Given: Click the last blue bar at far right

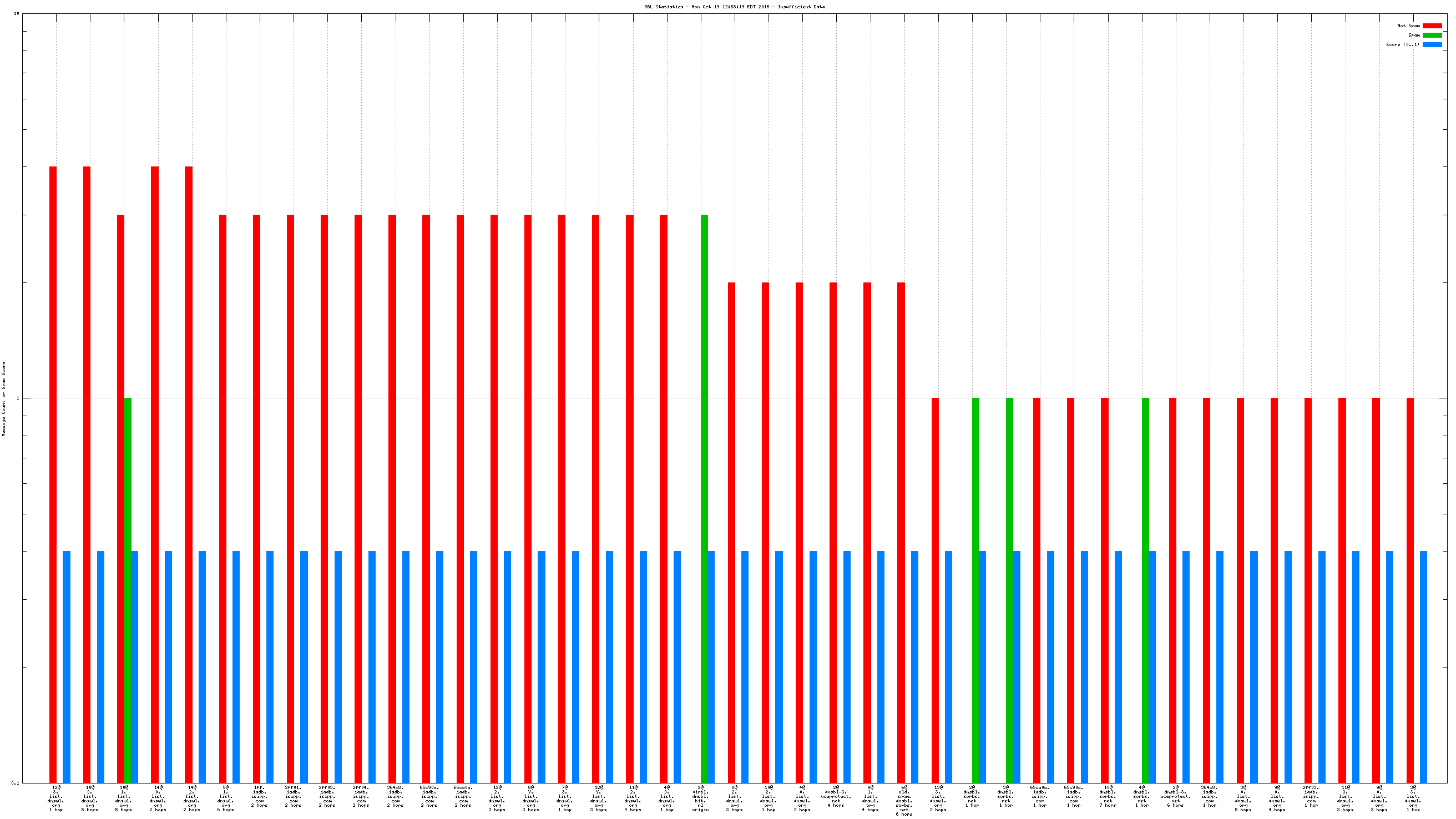Looking at the screenshot, I should coord(1423,667).
